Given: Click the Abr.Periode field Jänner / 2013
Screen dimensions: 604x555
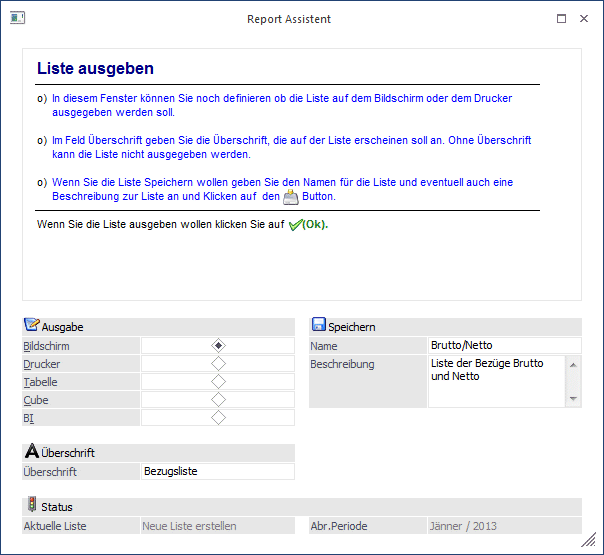Looking at the screenshot, I should [x=503, y=525].
